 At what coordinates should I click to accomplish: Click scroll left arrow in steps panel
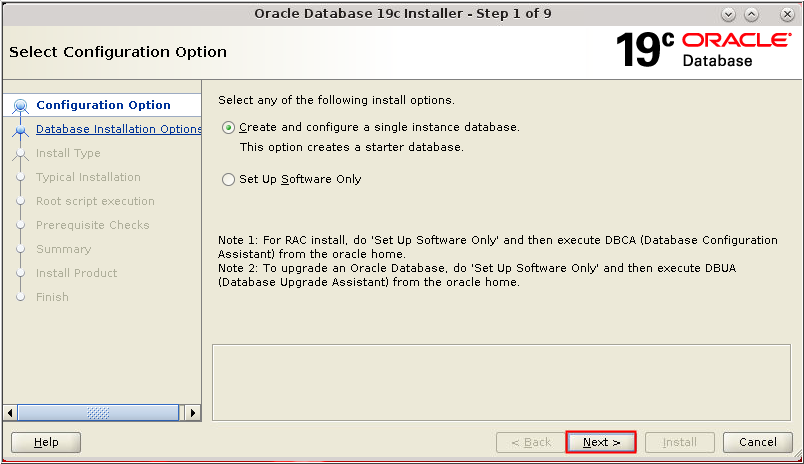[x=10, y=413]
